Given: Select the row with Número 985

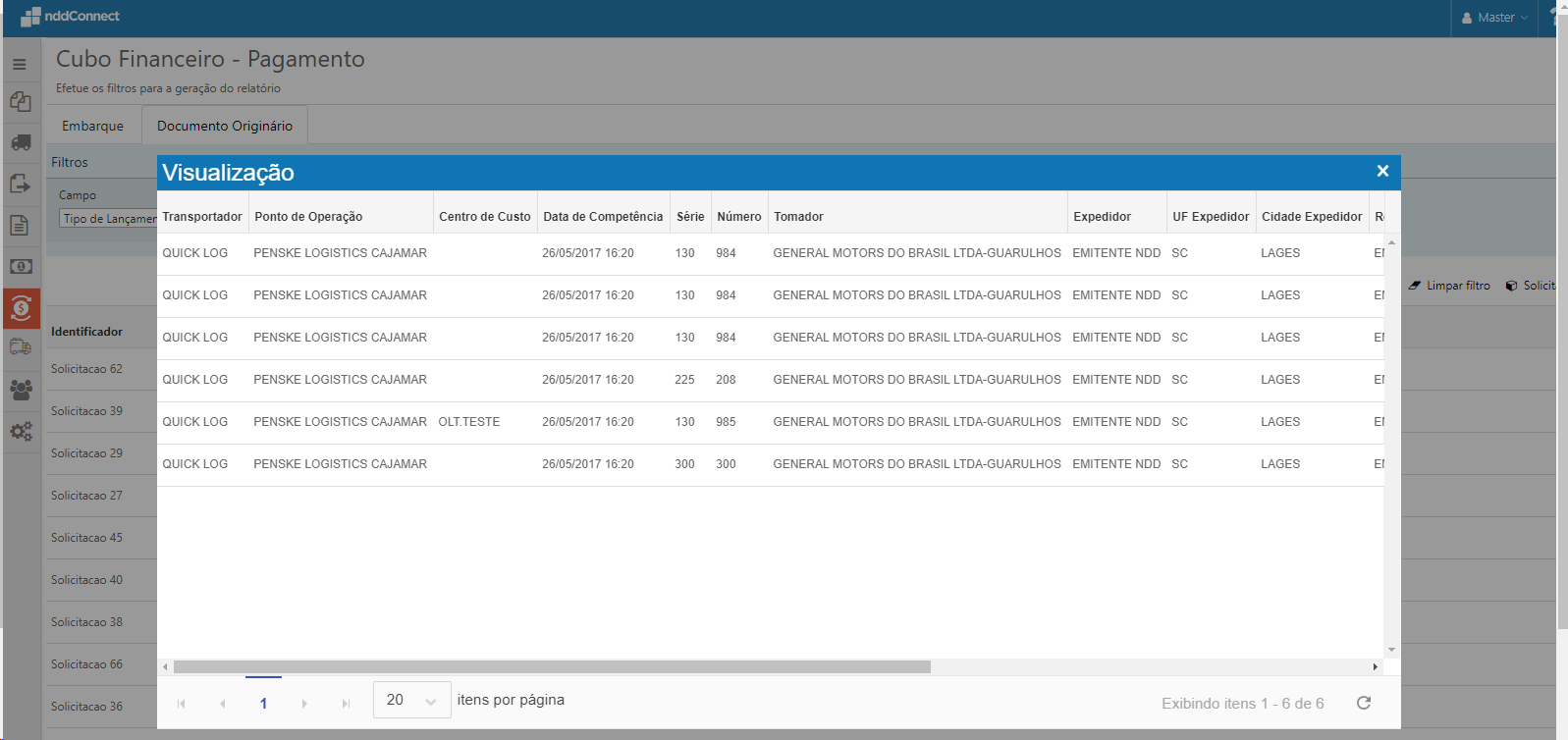Looking at the screenshot, I should tap(771, 422).
